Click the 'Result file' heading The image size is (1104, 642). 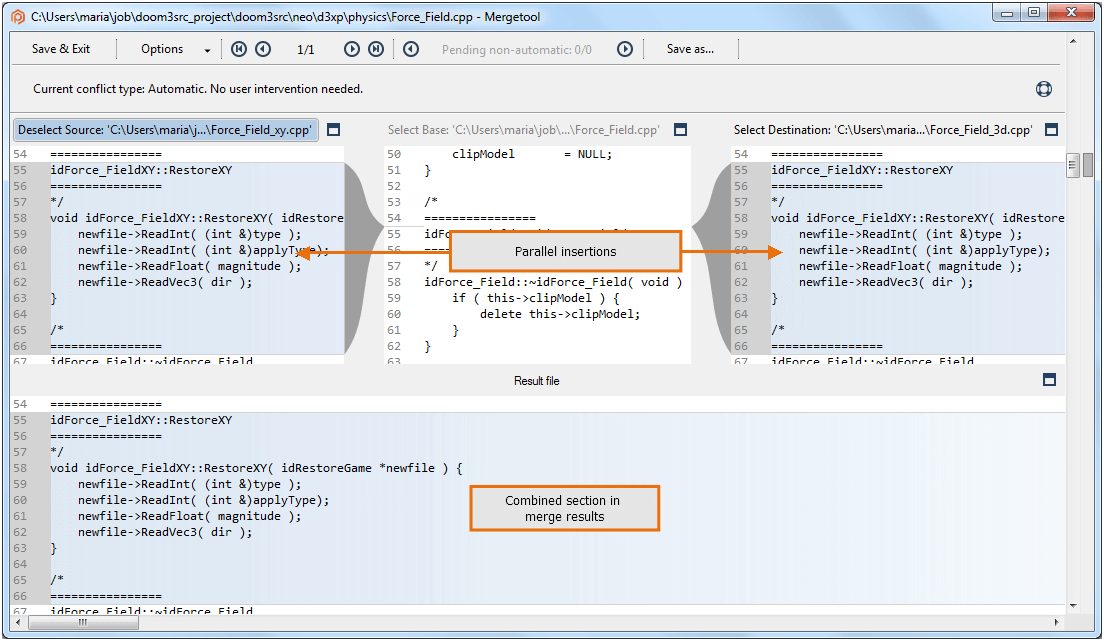537,381
